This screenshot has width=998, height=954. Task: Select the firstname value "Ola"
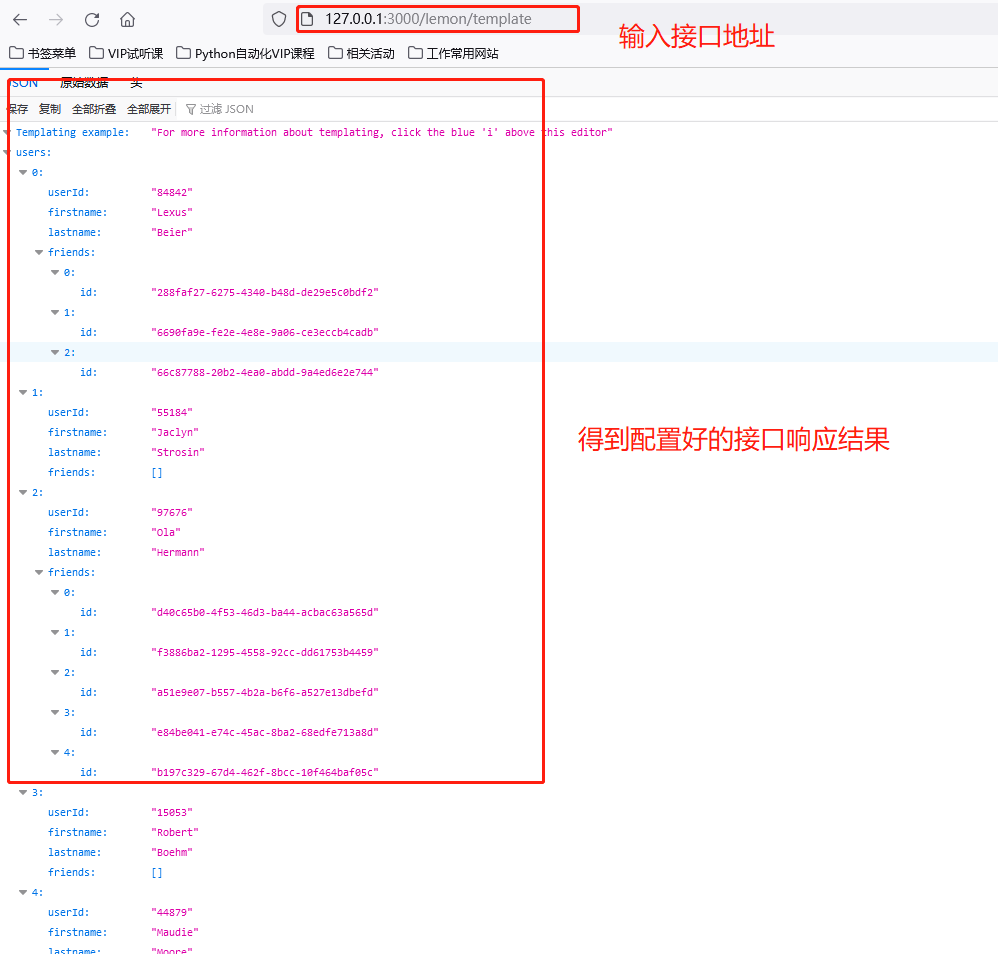[165, 533]
